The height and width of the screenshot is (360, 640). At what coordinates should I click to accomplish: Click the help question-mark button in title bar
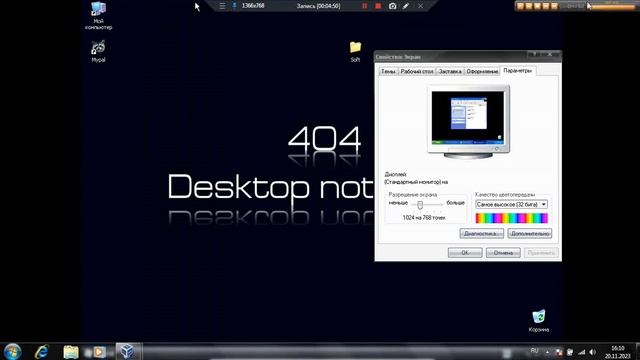point(535,54)
